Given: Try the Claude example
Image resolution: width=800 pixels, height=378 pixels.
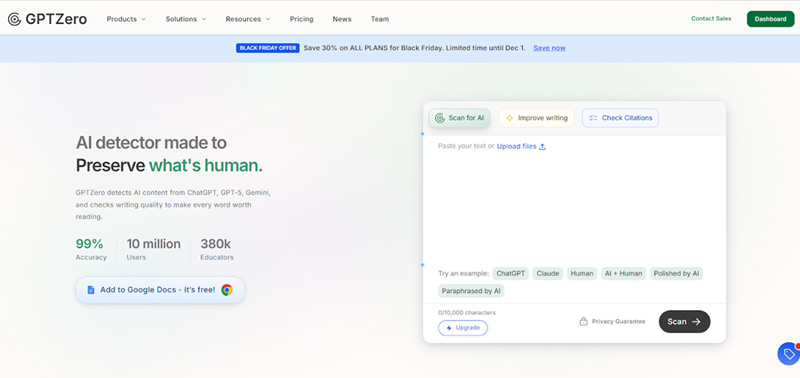Looking at the screenshot, I should [548, 273].
